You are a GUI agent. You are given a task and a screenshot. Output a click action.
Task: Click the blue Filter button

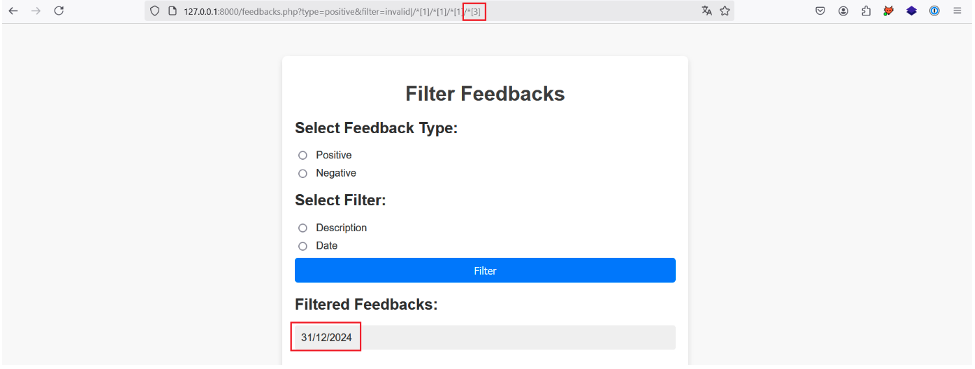(485, 271)
